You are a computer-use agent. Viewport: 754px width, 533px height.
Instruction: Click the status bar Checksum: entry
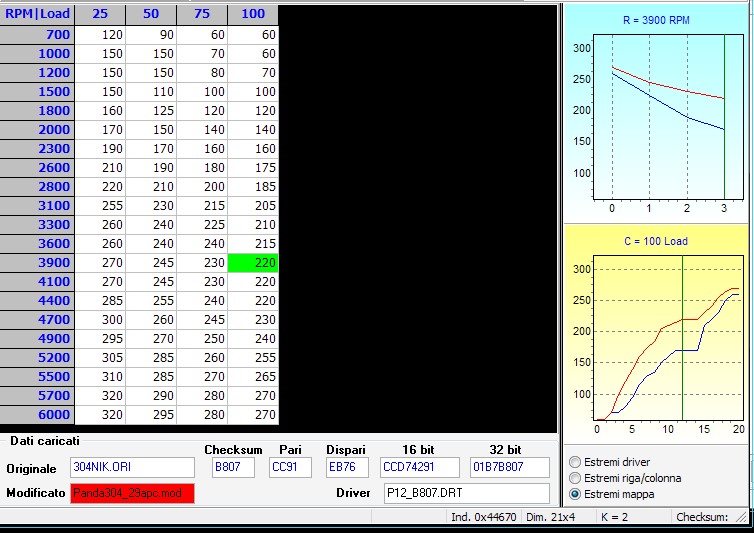[702, 517]
